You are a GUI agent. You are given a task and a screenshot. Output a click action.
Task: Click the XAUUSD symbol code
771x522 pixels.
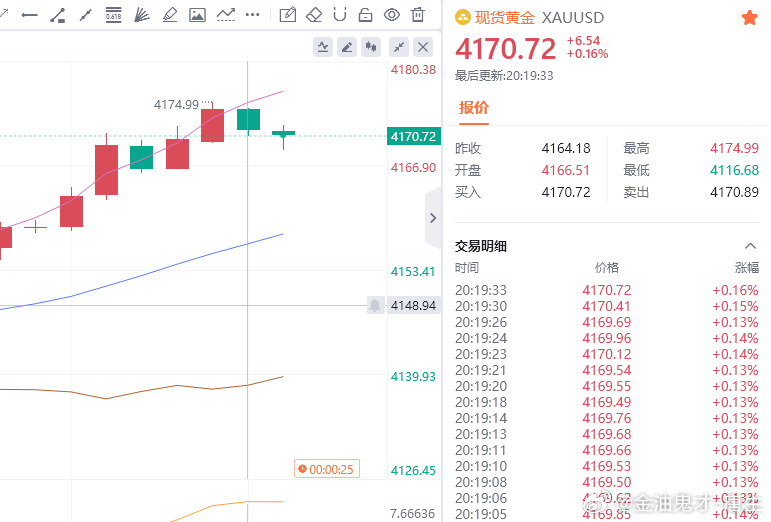[573, 18]
